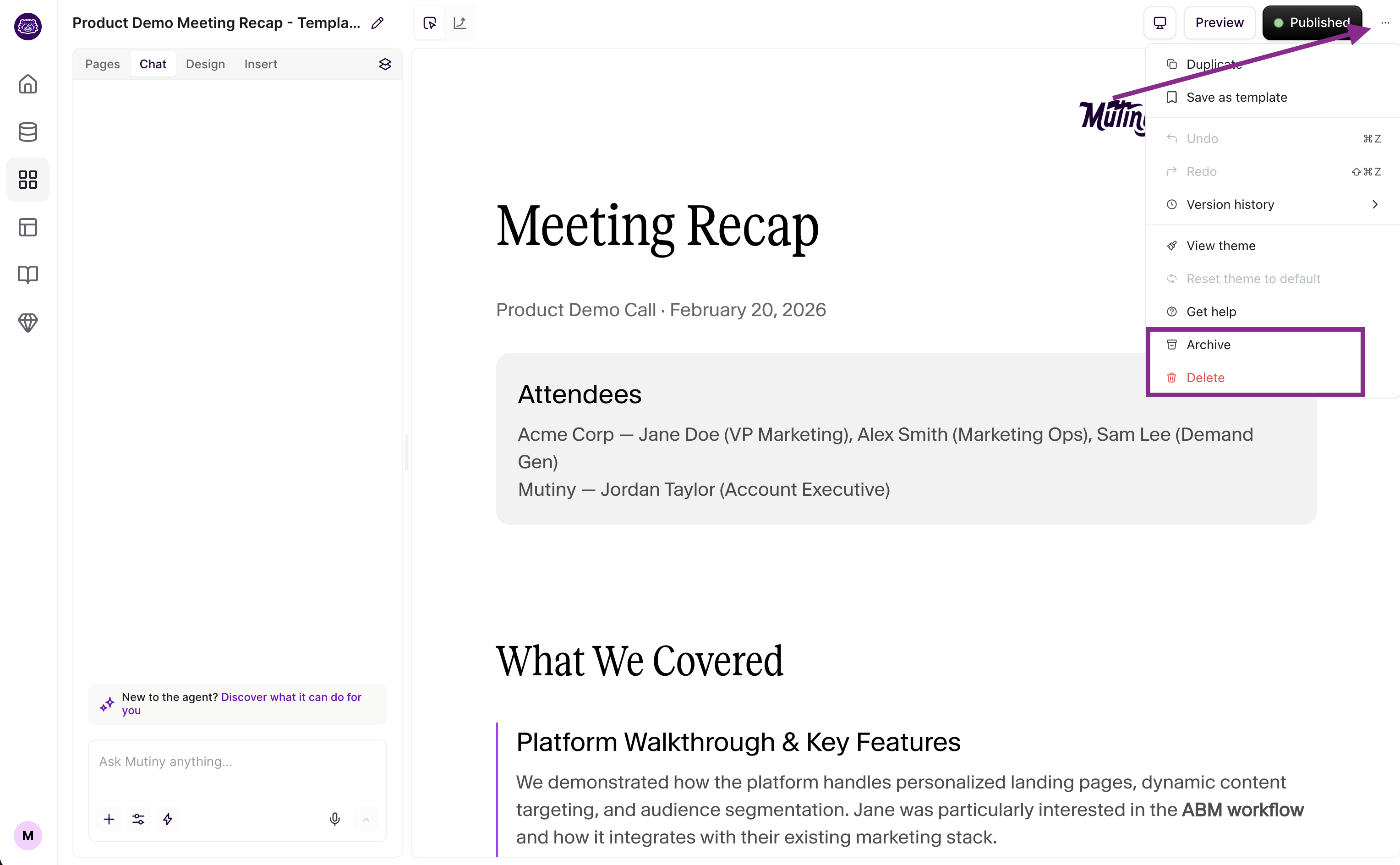Open the analytics chart icon in the top bar
The image size is (1400, 865).
pos(460,23)
